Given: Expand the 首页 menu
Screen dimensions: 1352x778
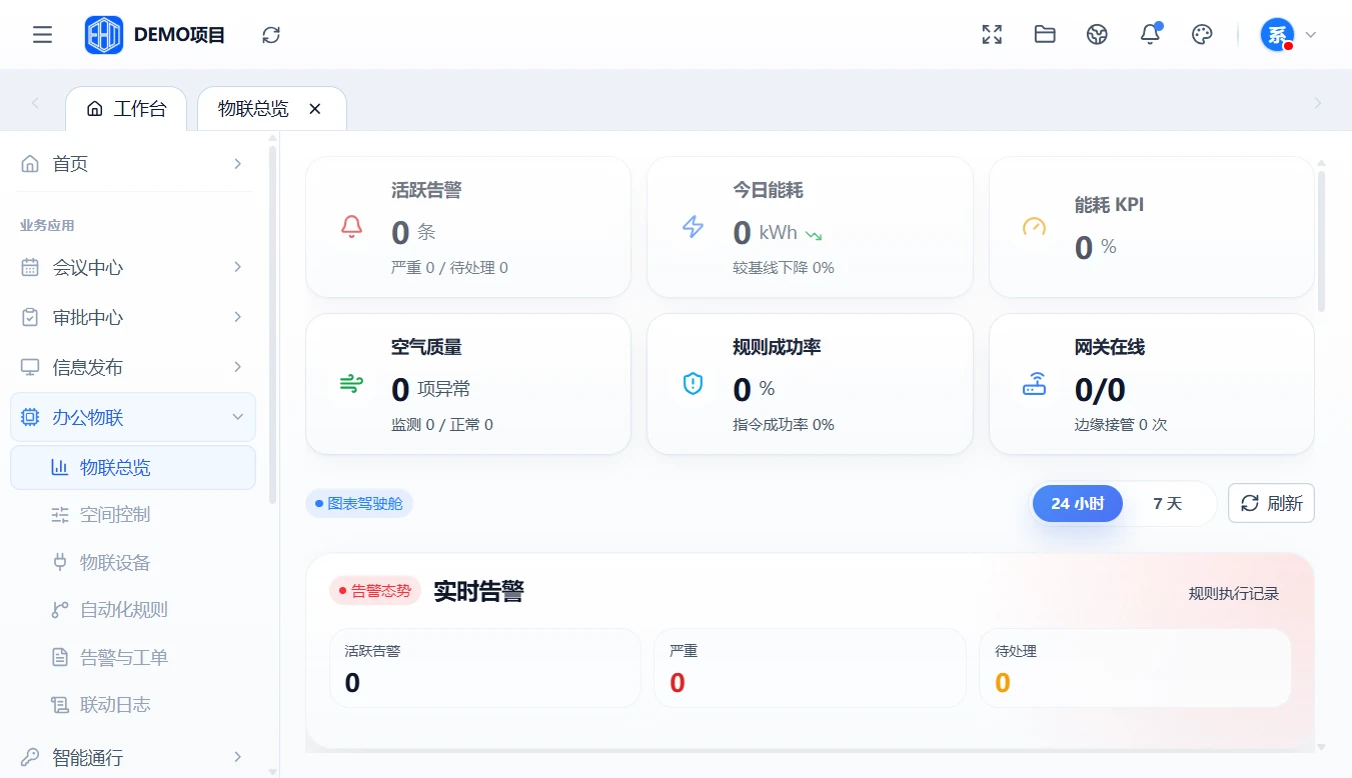Looking at the screenshot, I should click(x=132, y=164).
